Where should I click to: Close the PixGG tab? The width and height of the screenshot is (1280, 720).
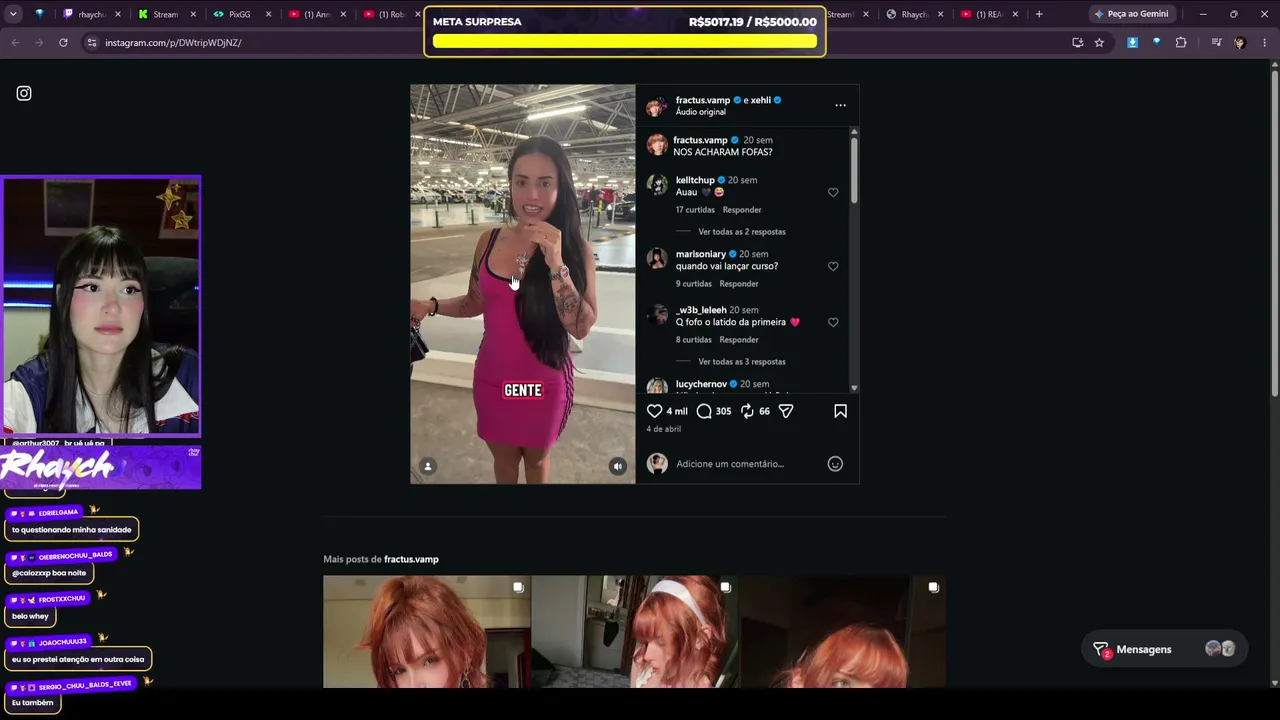click(267, 14)
